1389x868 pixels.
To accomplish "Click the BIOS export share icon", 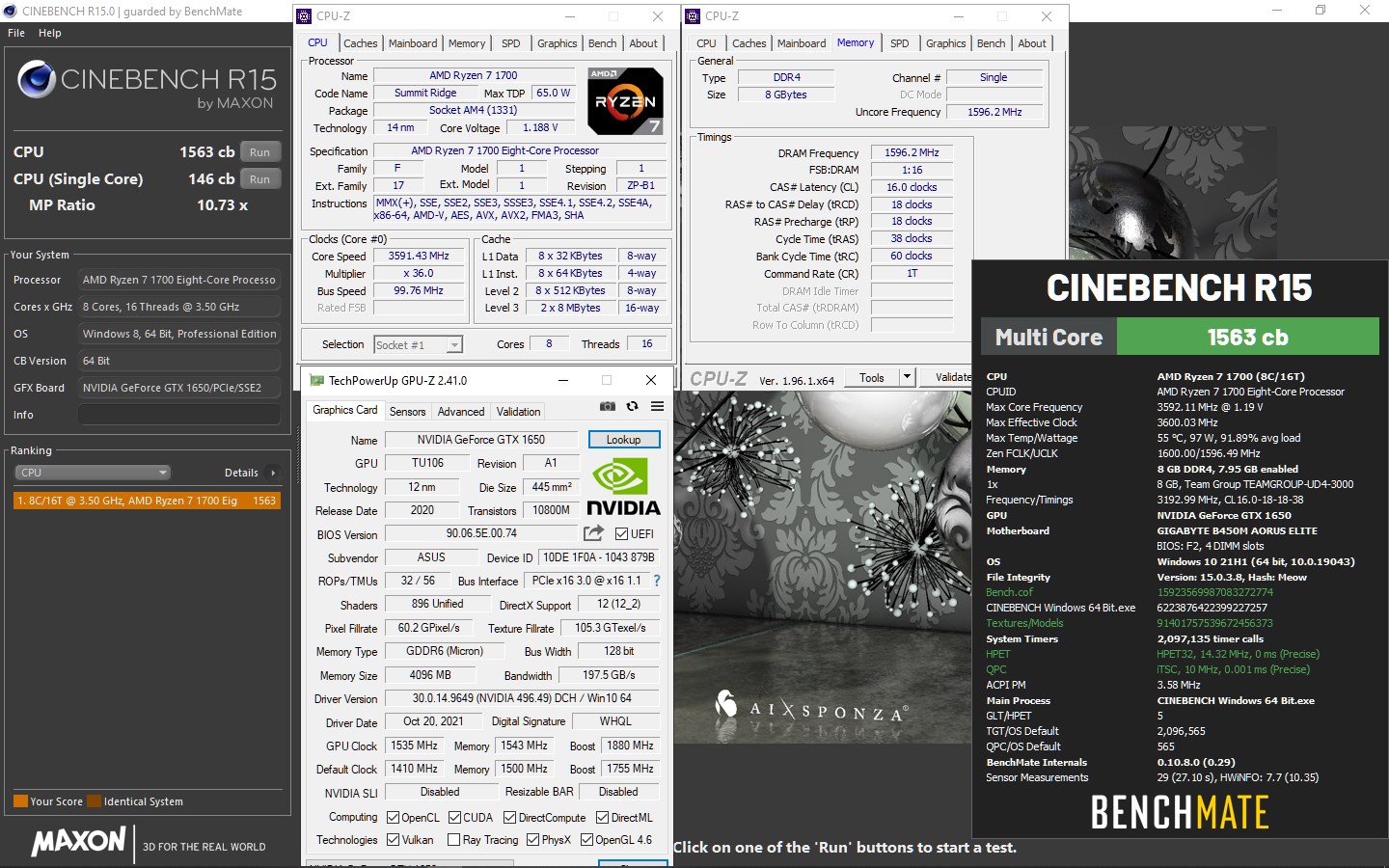I will click(x=593, y=533).
